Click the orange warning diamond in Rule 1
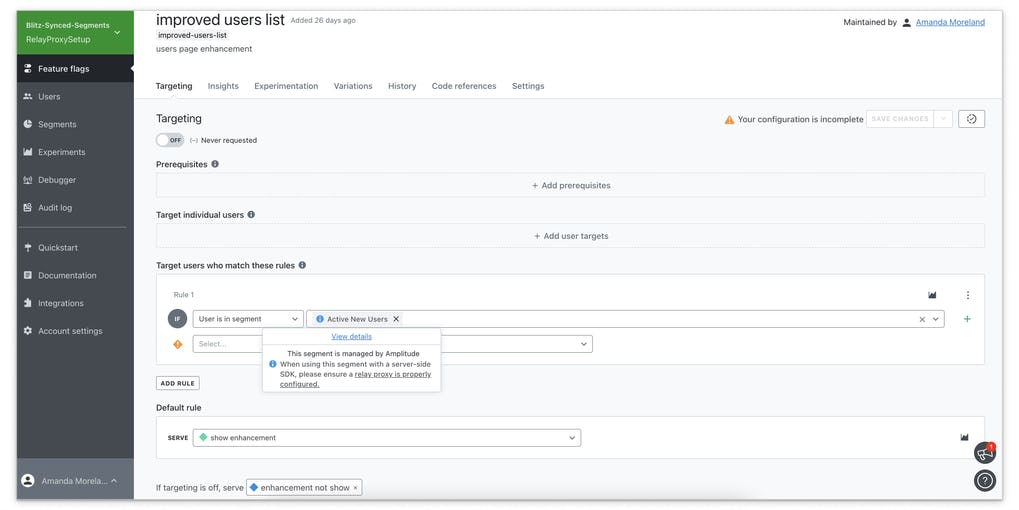Screen dimensions: 1019x510 coord(177,344)
